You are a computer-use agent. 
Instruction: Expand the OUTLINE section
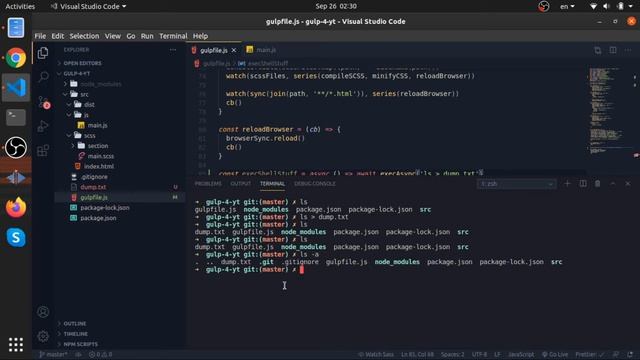[75, 324]
